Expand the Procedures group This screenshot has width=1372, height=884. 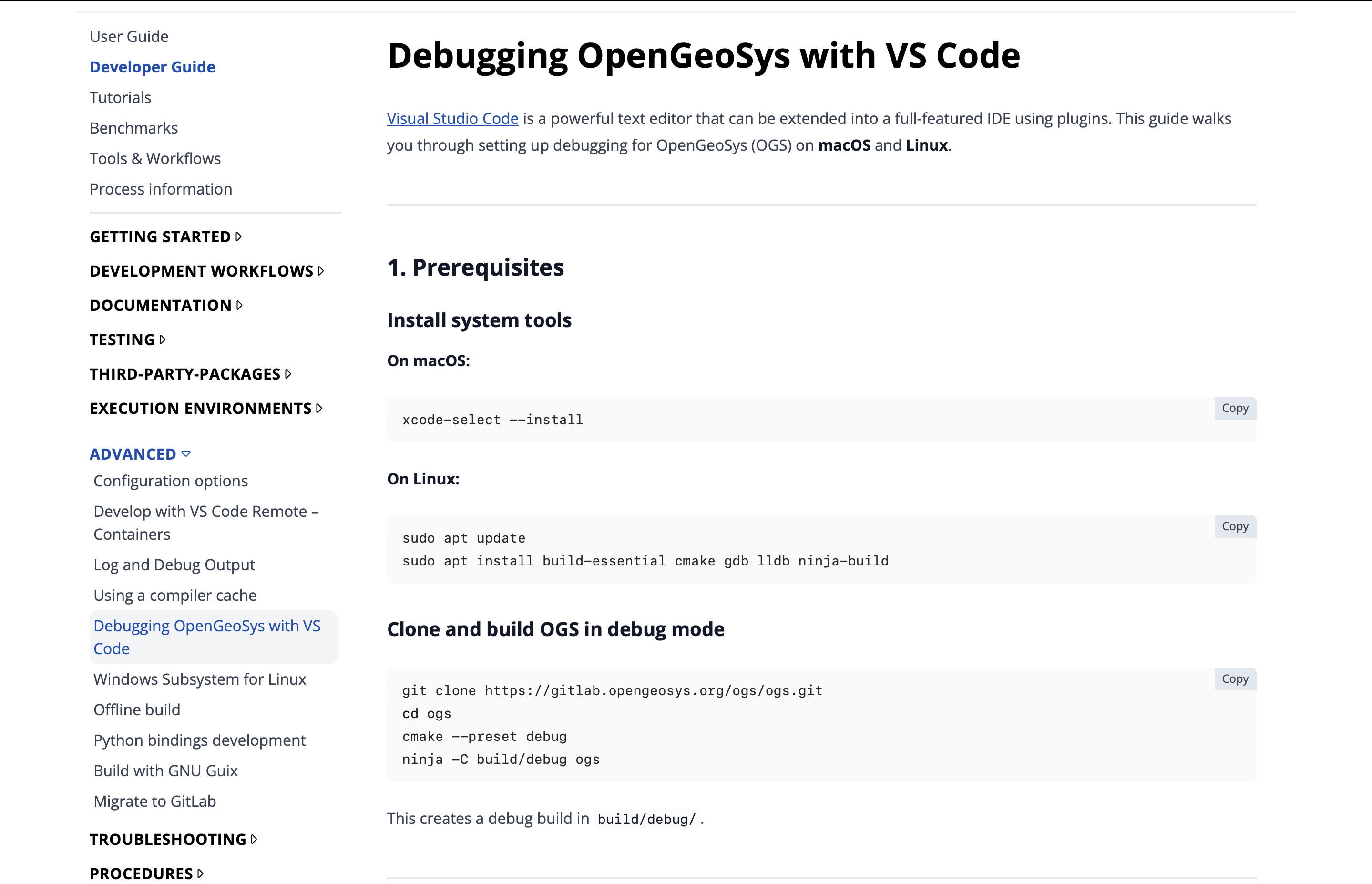point(147,873)
